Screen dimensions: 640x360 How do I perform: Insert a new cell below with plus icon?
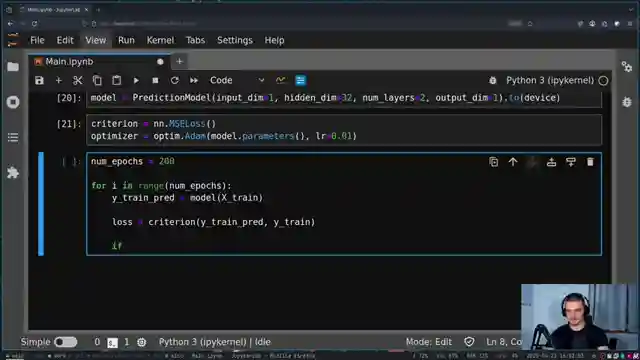click(58, 80)
